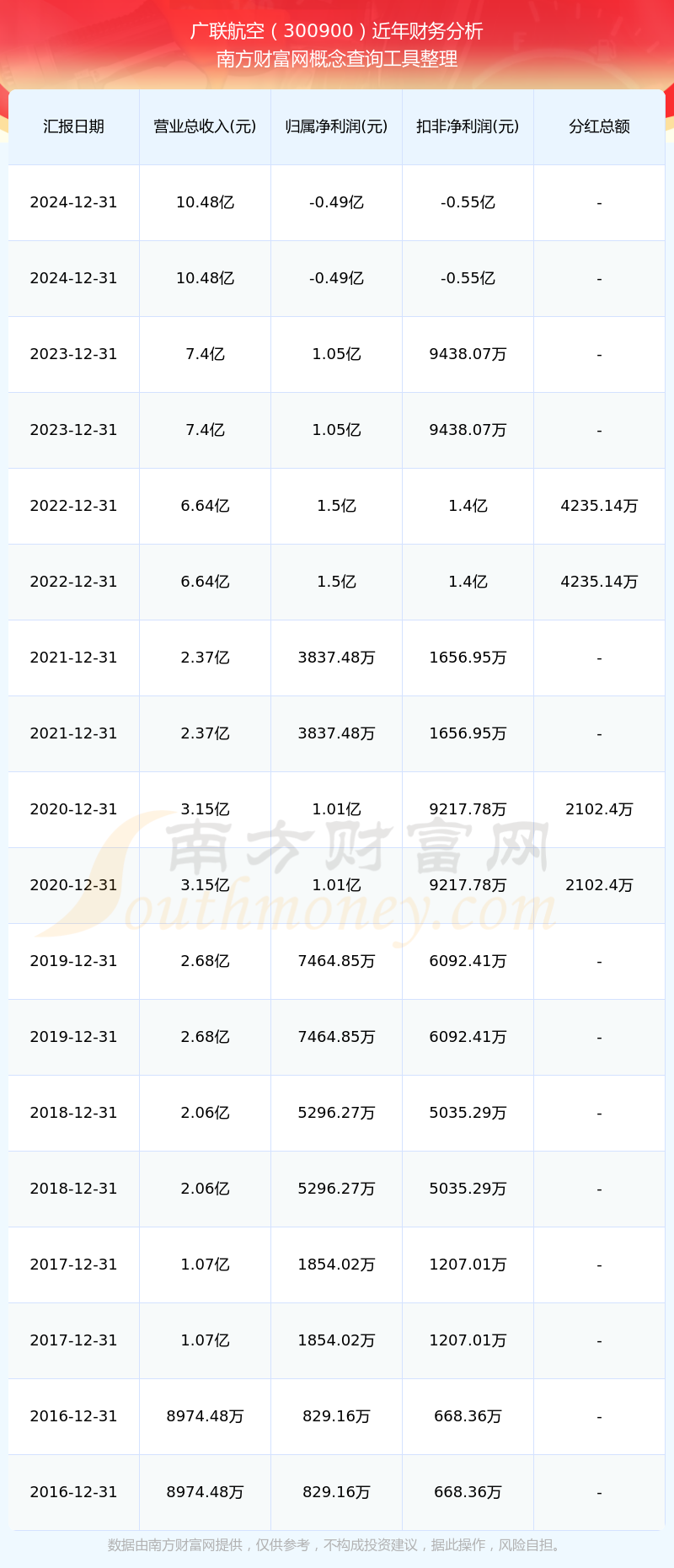Click the first -0.49亿 net profit cell
674x1568 pixels.
[336, 202]
